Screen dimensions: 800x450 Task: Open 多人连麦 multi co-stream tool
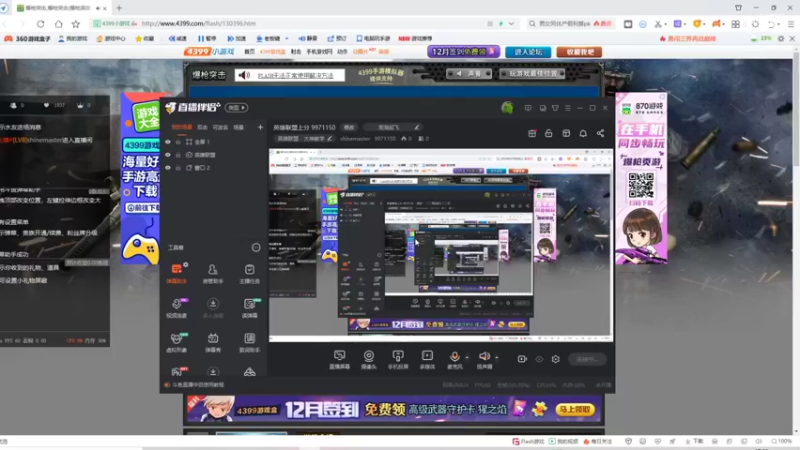213,308
